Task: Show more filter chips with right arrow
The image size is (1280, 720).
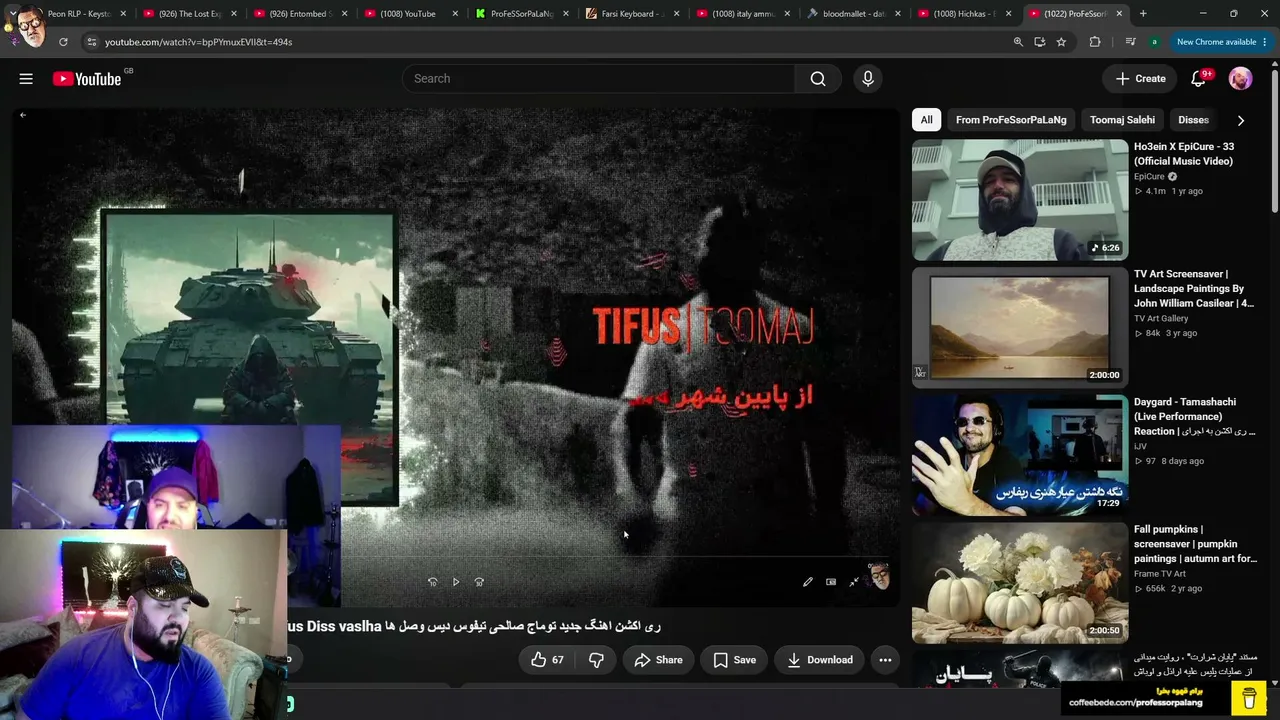Action: tap(1240, 120)
